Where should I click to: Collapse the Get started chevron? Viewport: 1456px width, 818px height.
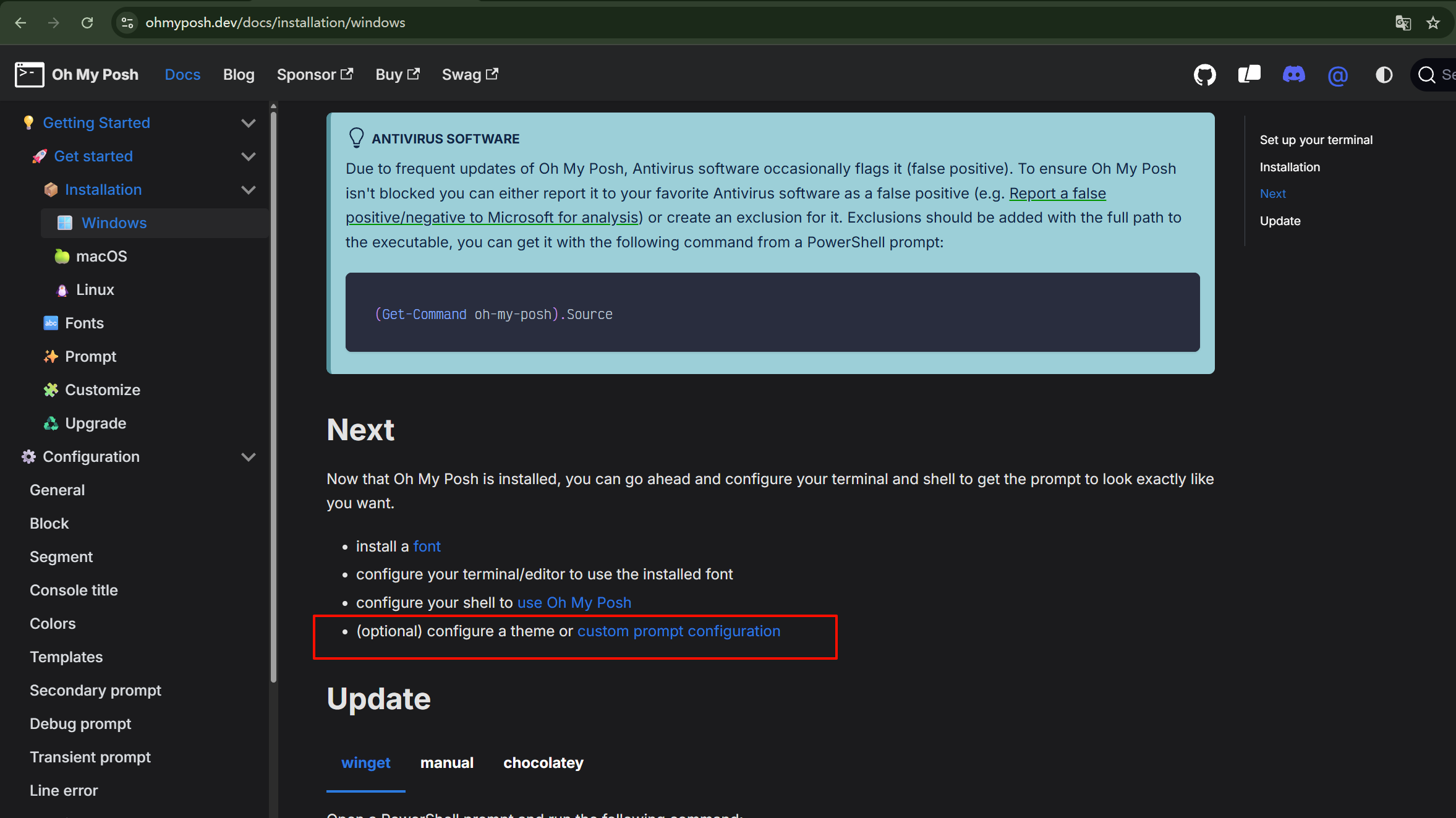tap(249, 156)
